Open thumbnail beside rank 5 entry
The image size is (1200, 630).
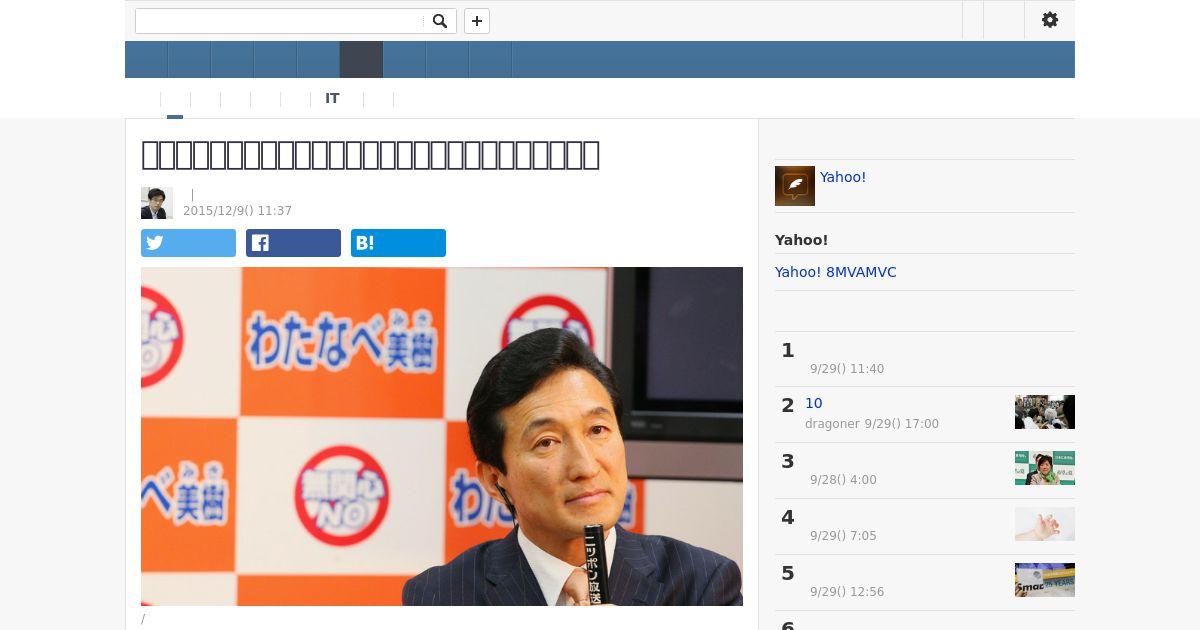[x=1045, y=580]
